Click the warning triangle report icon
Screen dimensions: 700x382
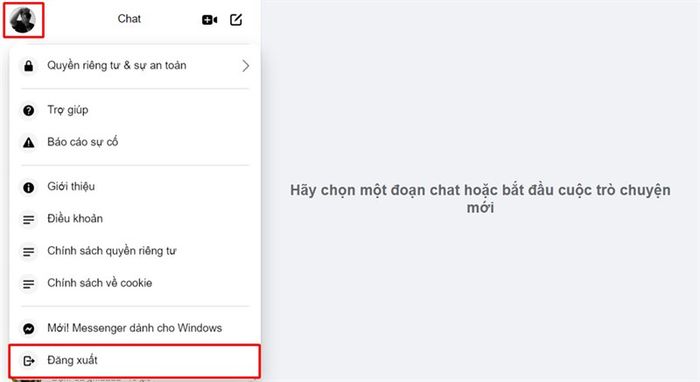29,142
